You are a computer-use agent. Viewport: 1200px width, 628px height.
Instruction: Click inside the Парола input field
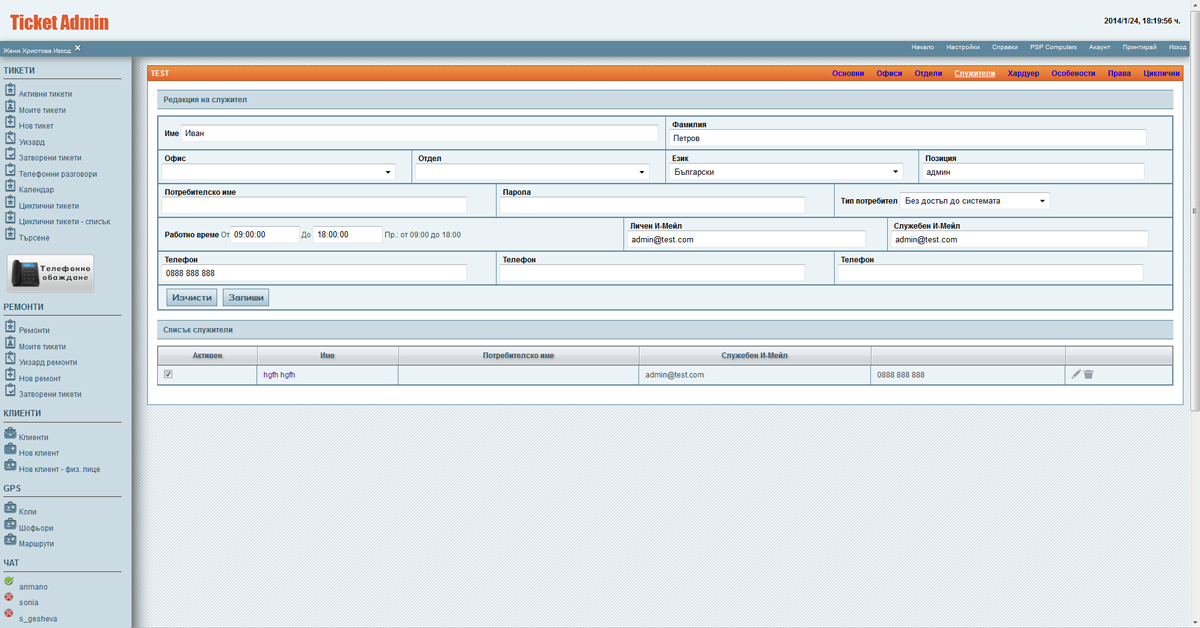click(x=650, y=204)
